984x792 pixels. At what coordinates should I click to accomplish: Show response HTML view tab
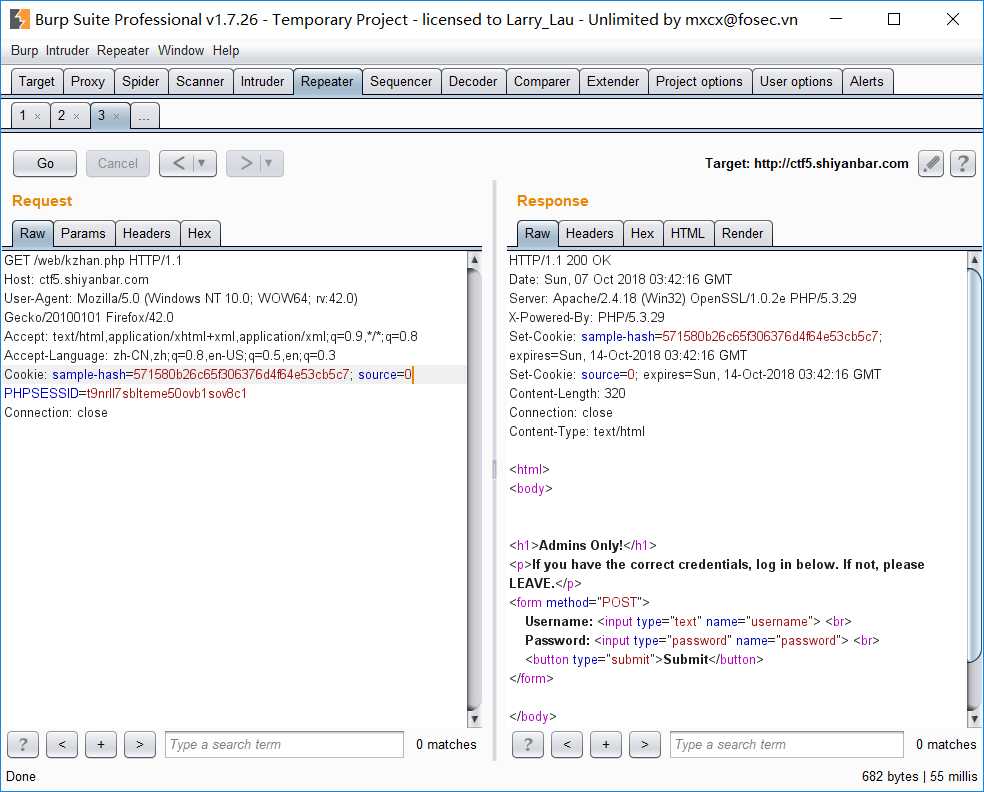pyautogui.click(x=688, y=233)
